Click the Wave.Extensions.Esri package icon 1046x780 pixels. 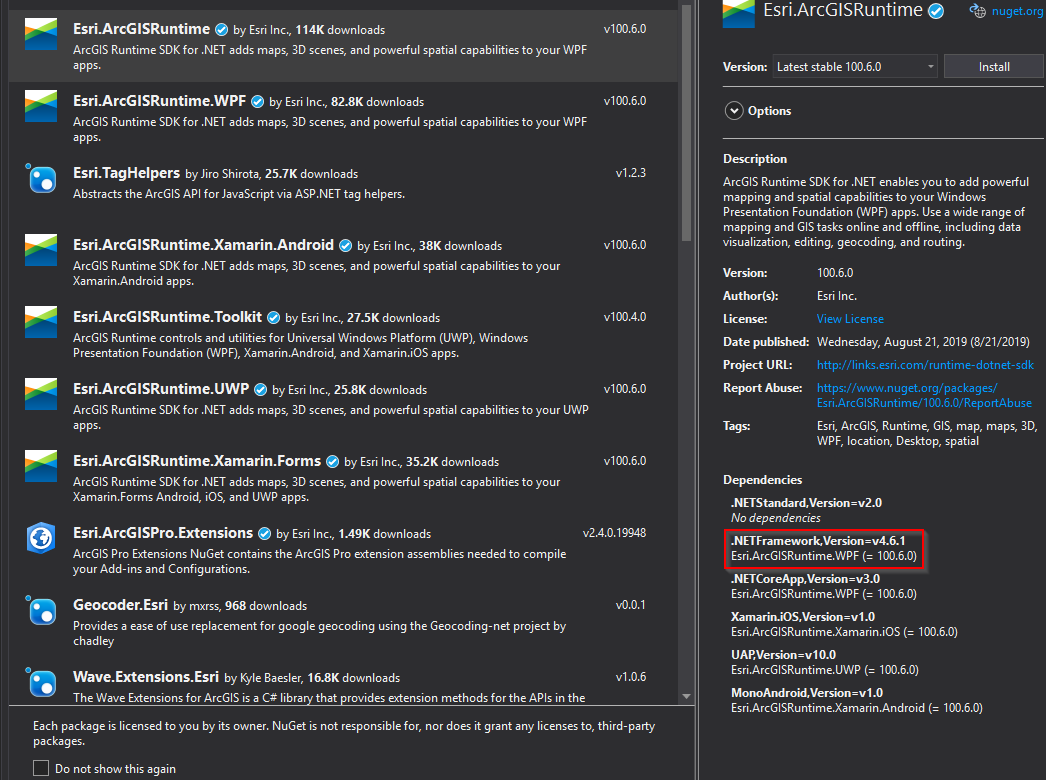[41, 682]
